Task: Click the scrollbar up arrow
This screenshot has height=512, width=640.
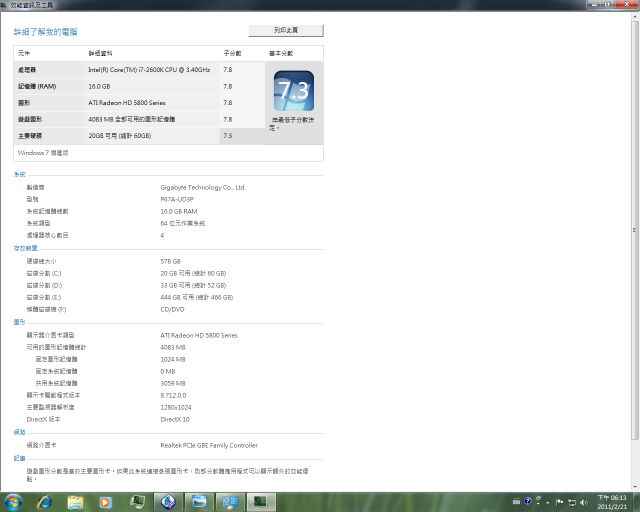Action: (635, 16)
